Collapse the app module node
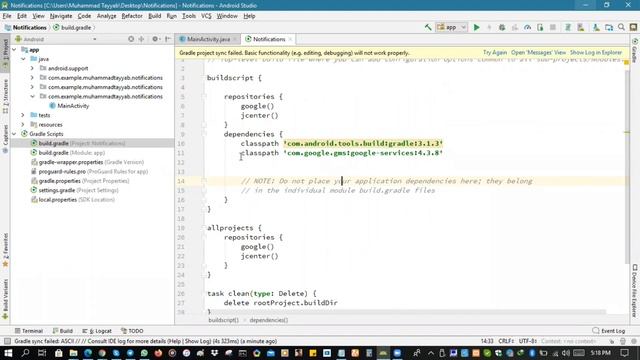The height and width of the screenshot is (360, 640). pyautogui.click(x=15, y=50)
